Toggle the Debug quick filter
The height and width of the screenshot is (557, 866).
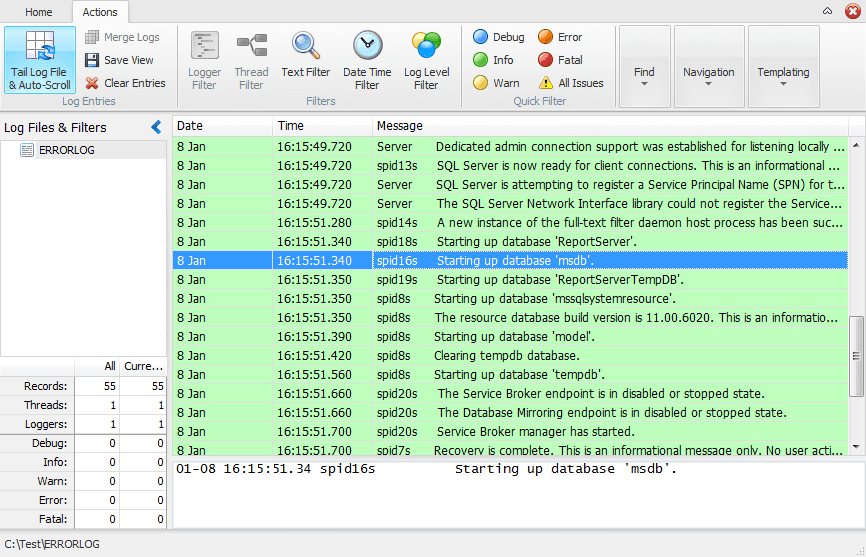tap(499, 37)
